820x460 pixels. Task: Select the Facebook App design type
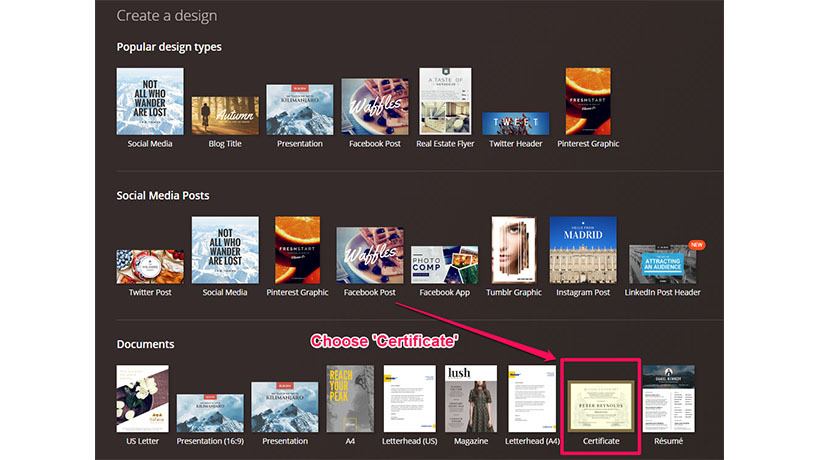(x=445, y=265)
